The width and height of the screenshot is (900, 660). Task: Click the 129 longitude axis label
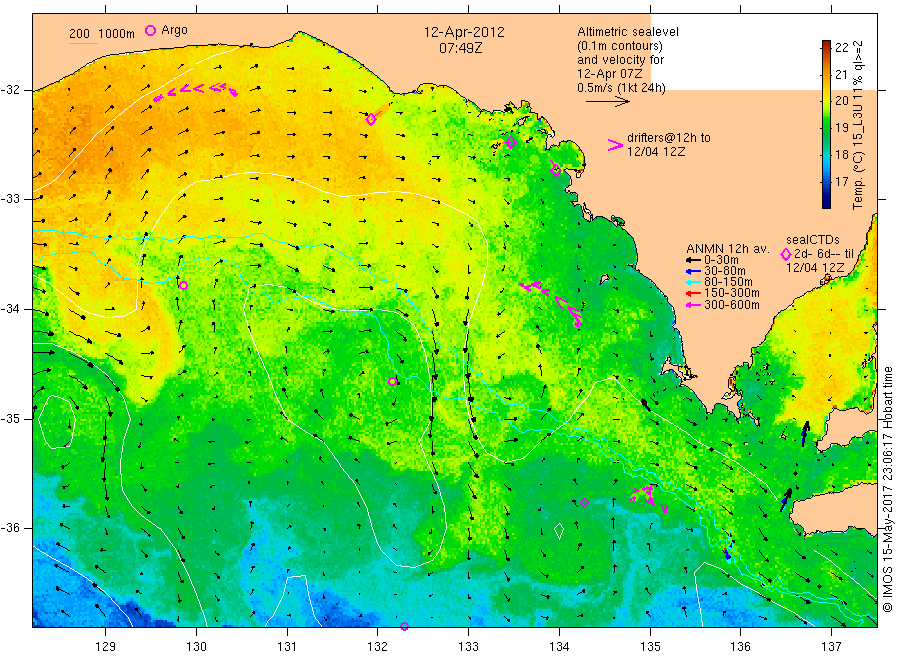(106, 647)
